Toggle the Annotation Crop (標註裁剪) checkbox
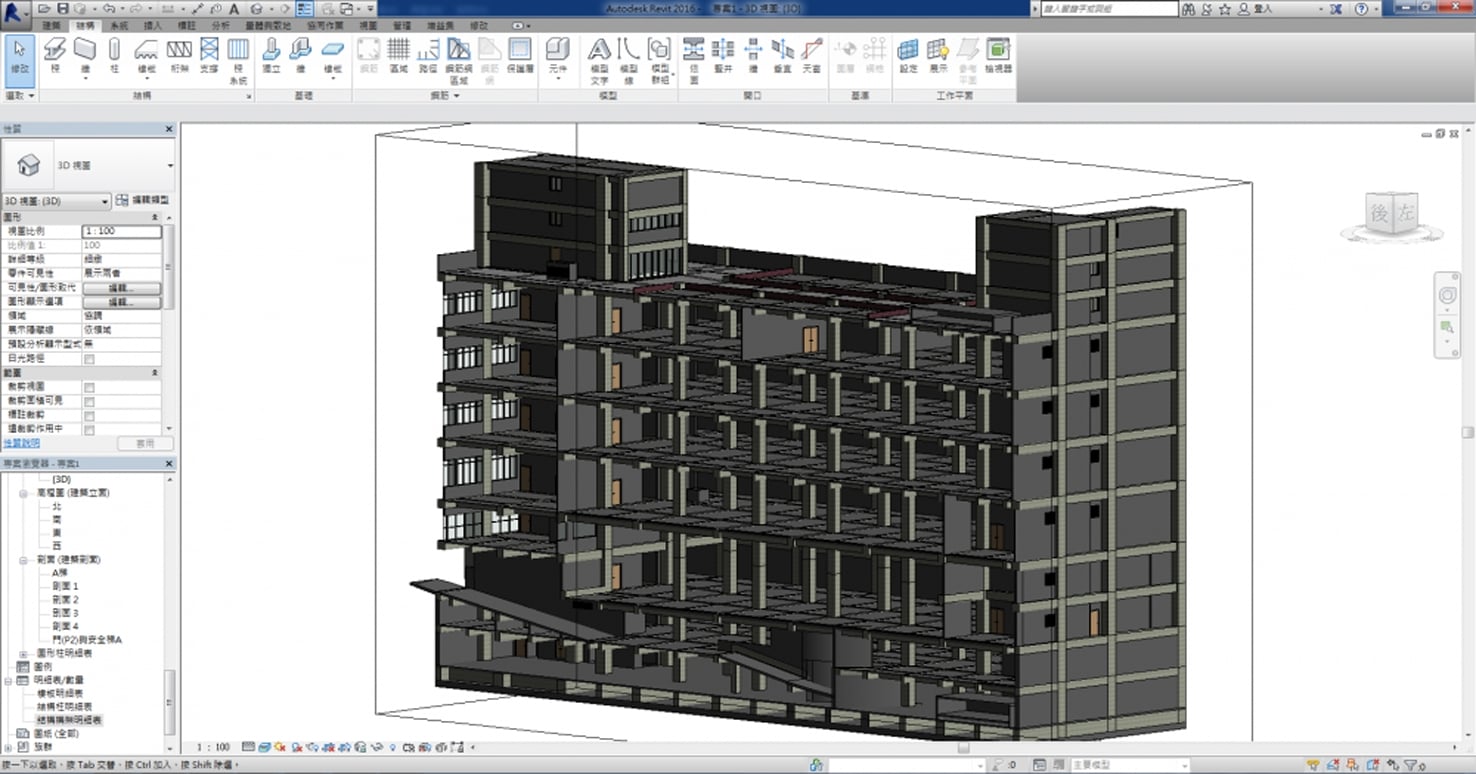Viewport: 1476px width, 774px height. [89, 415]
